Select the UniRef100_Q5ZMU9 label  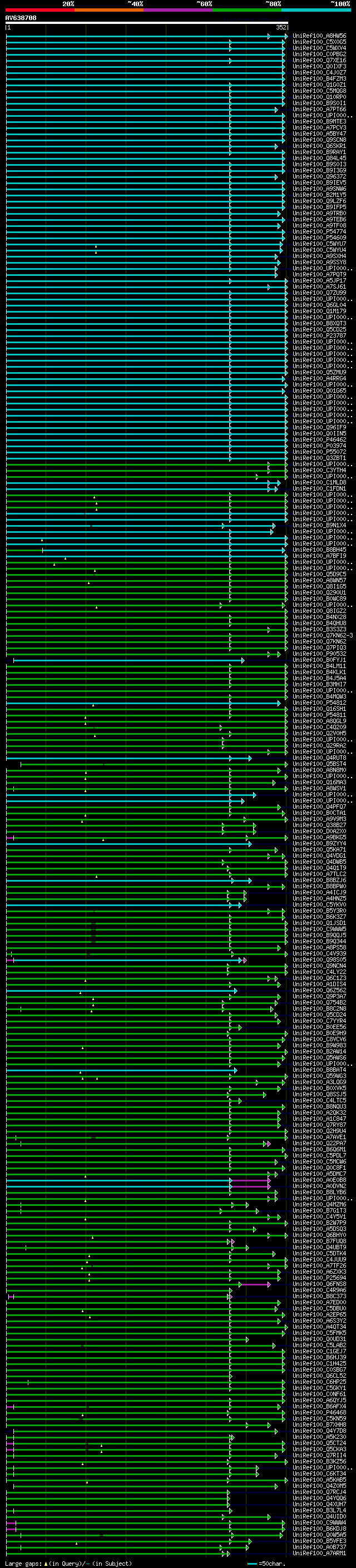[x=319, y=373]
